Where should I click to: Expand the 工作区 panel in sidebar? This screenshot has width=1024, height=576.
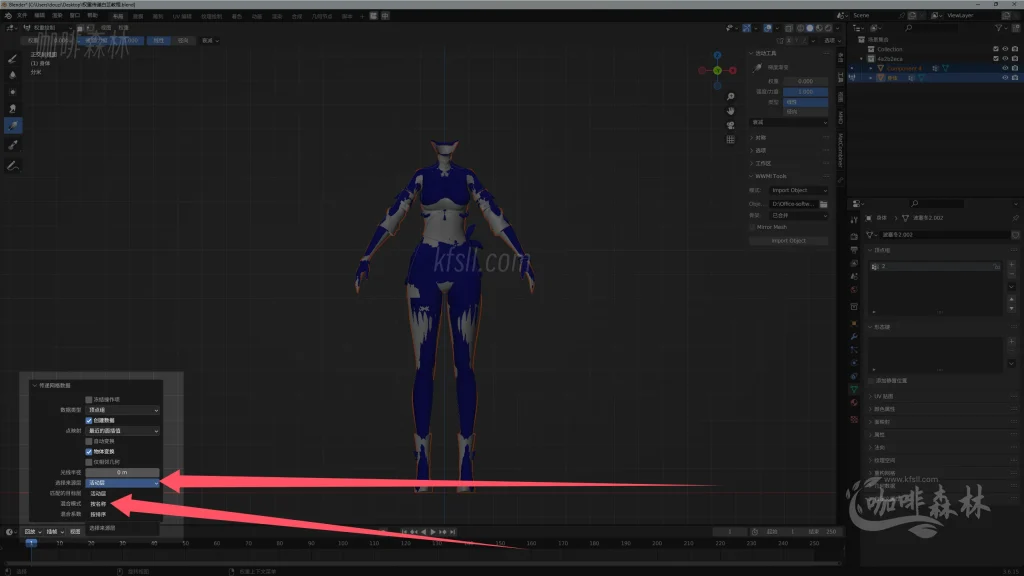click(762, 163)
